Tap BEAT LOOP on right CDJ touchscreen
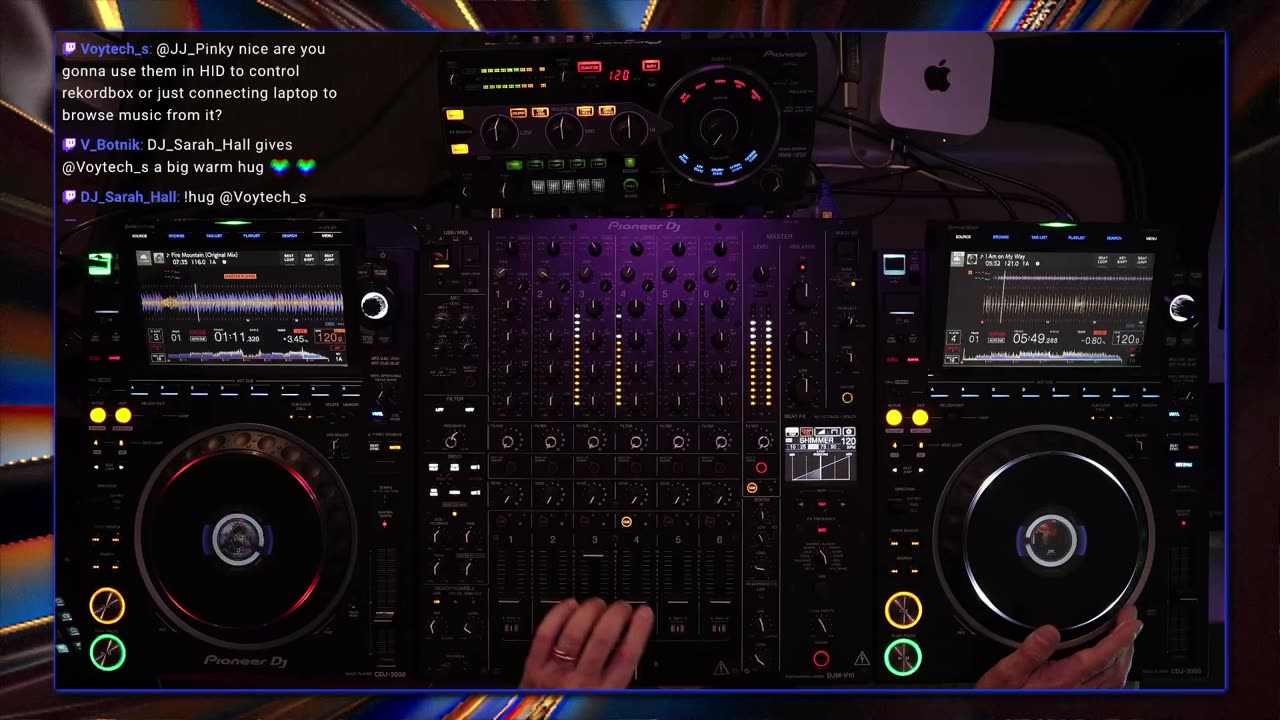Viewport: 1280px width, 720px height. pos(1102,260)
